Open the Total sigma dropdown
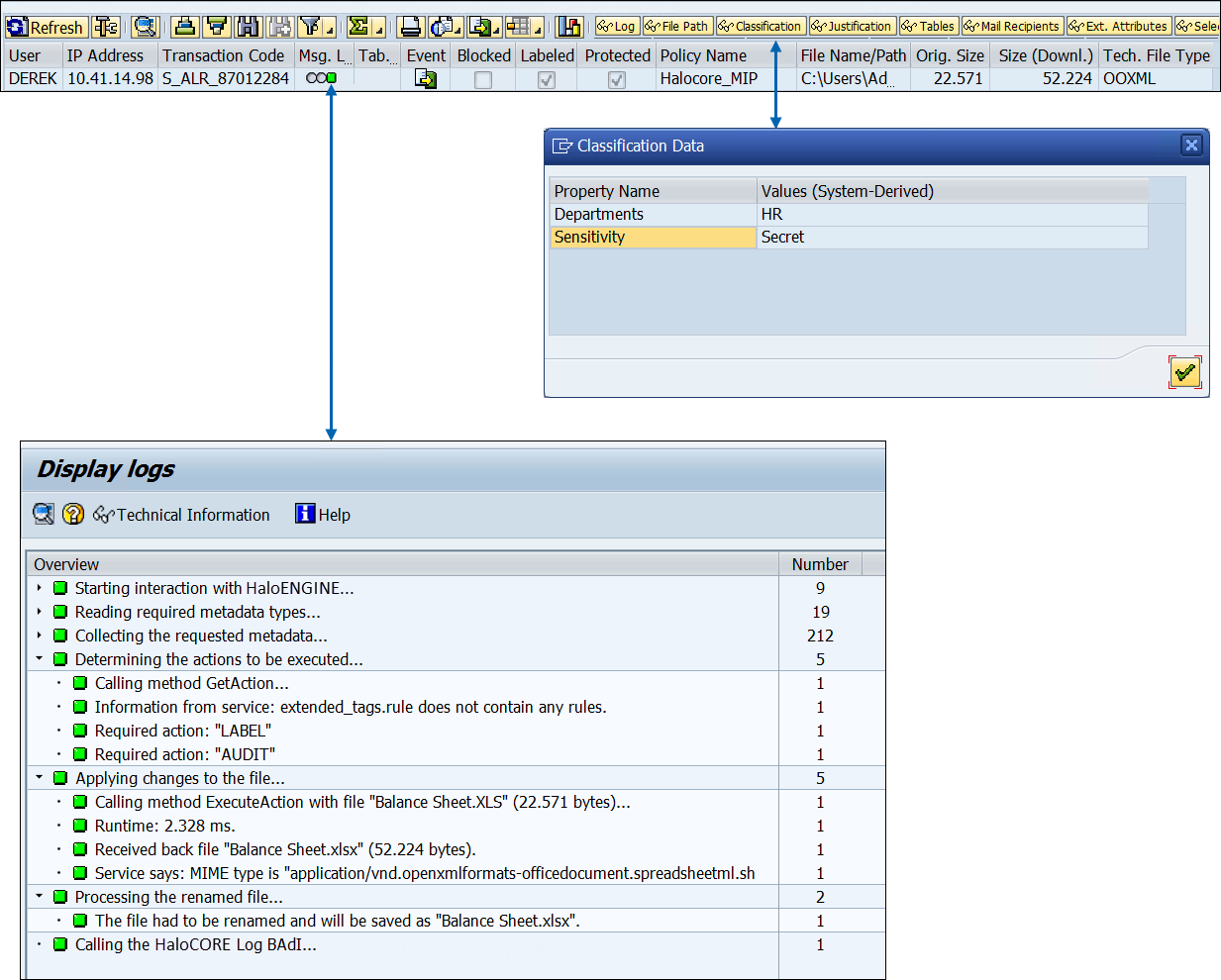1221x980 pixels. (x=365, y=27)
